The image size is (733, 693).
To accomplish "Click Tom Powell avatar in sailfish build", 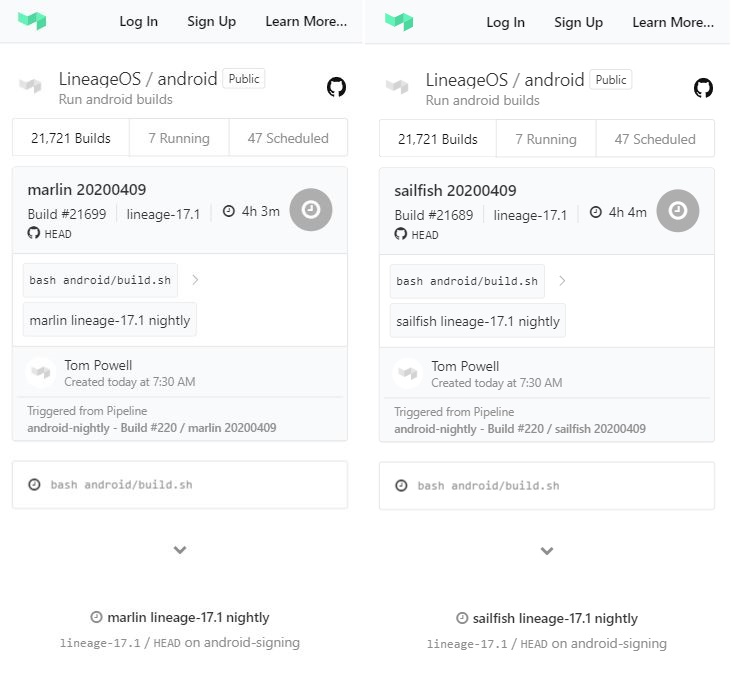I will [408, 373].
